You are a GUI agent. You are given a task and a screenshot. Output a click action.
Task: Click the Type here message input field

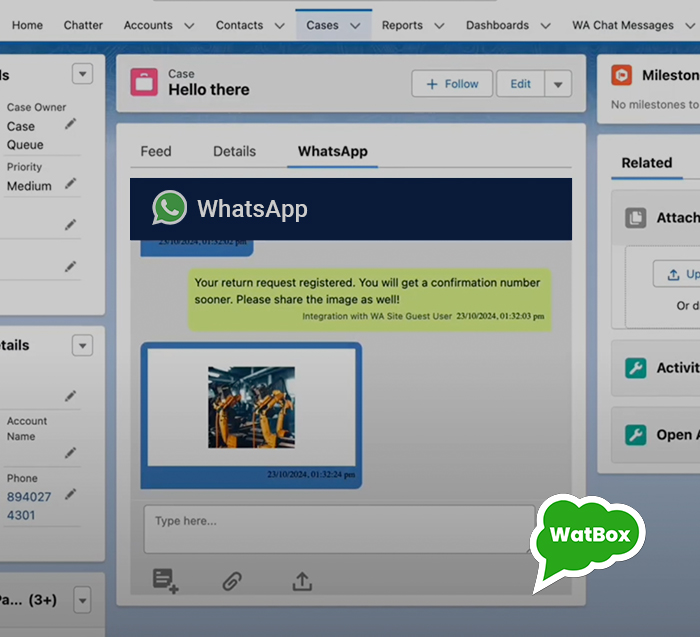tap(339, 529)
